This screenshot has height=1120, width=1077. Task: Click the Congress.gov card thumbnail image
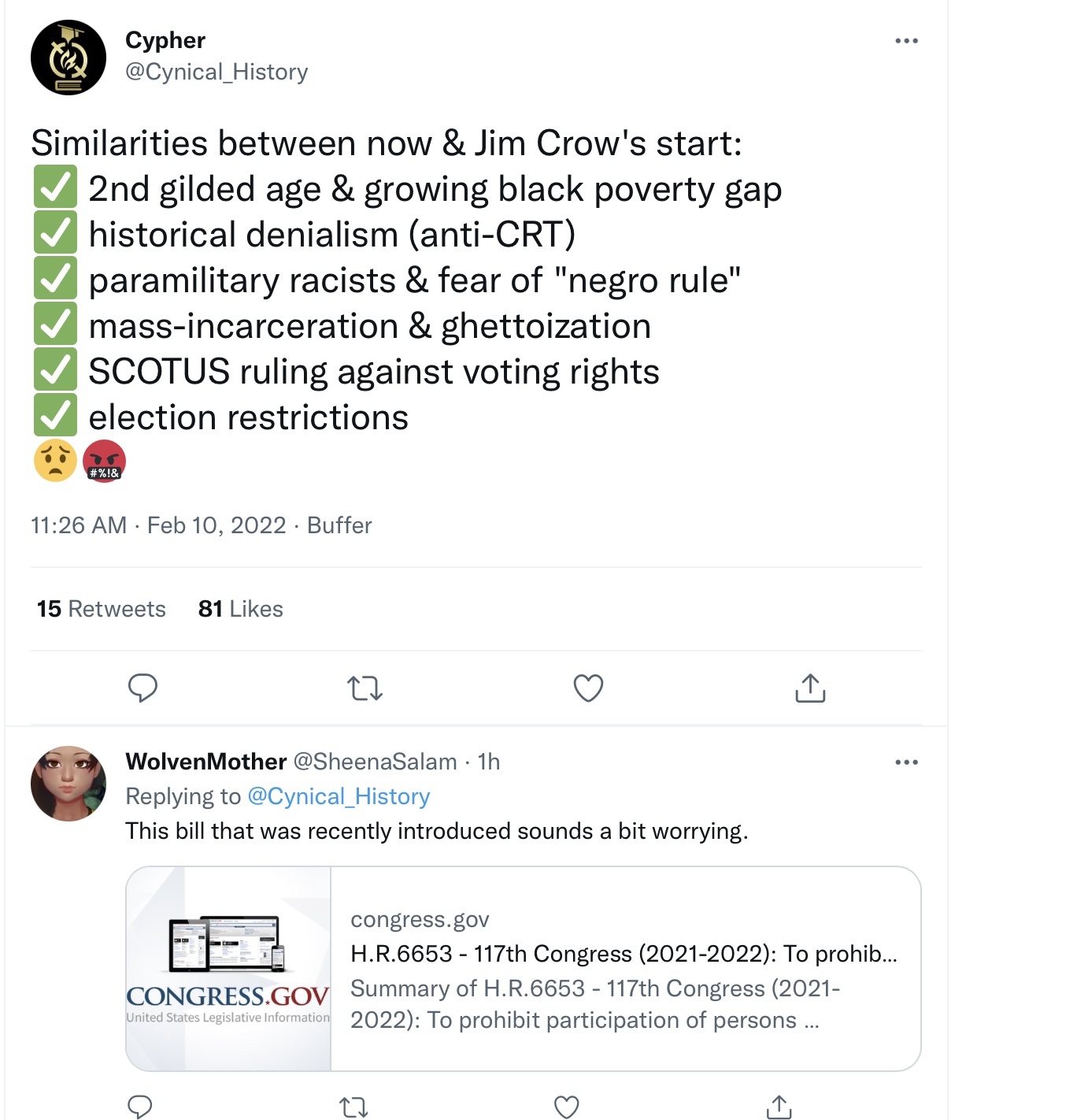click(x=228, y=969)
